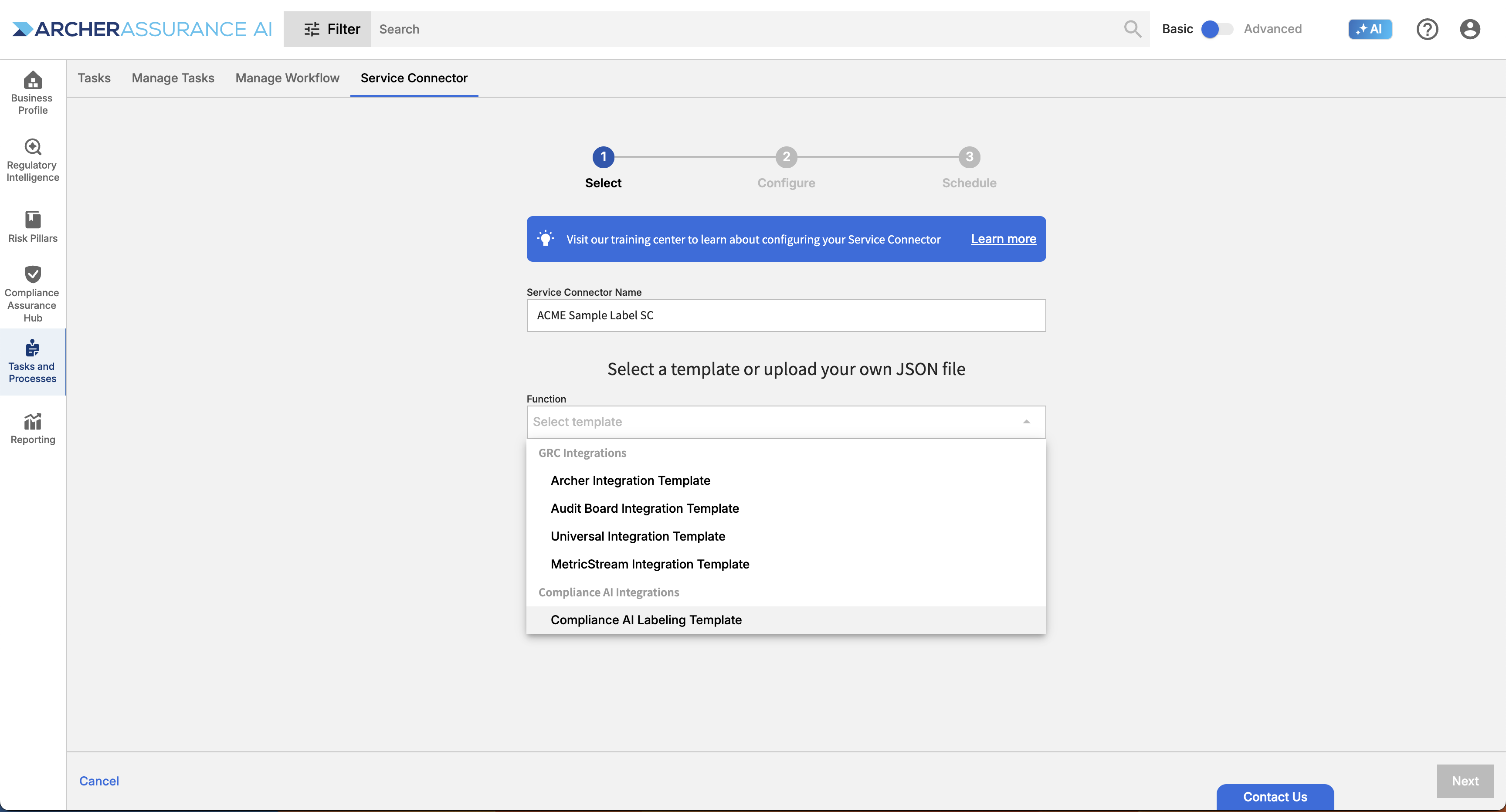Switch to the Manage Tasks tab

coord(173,78)
